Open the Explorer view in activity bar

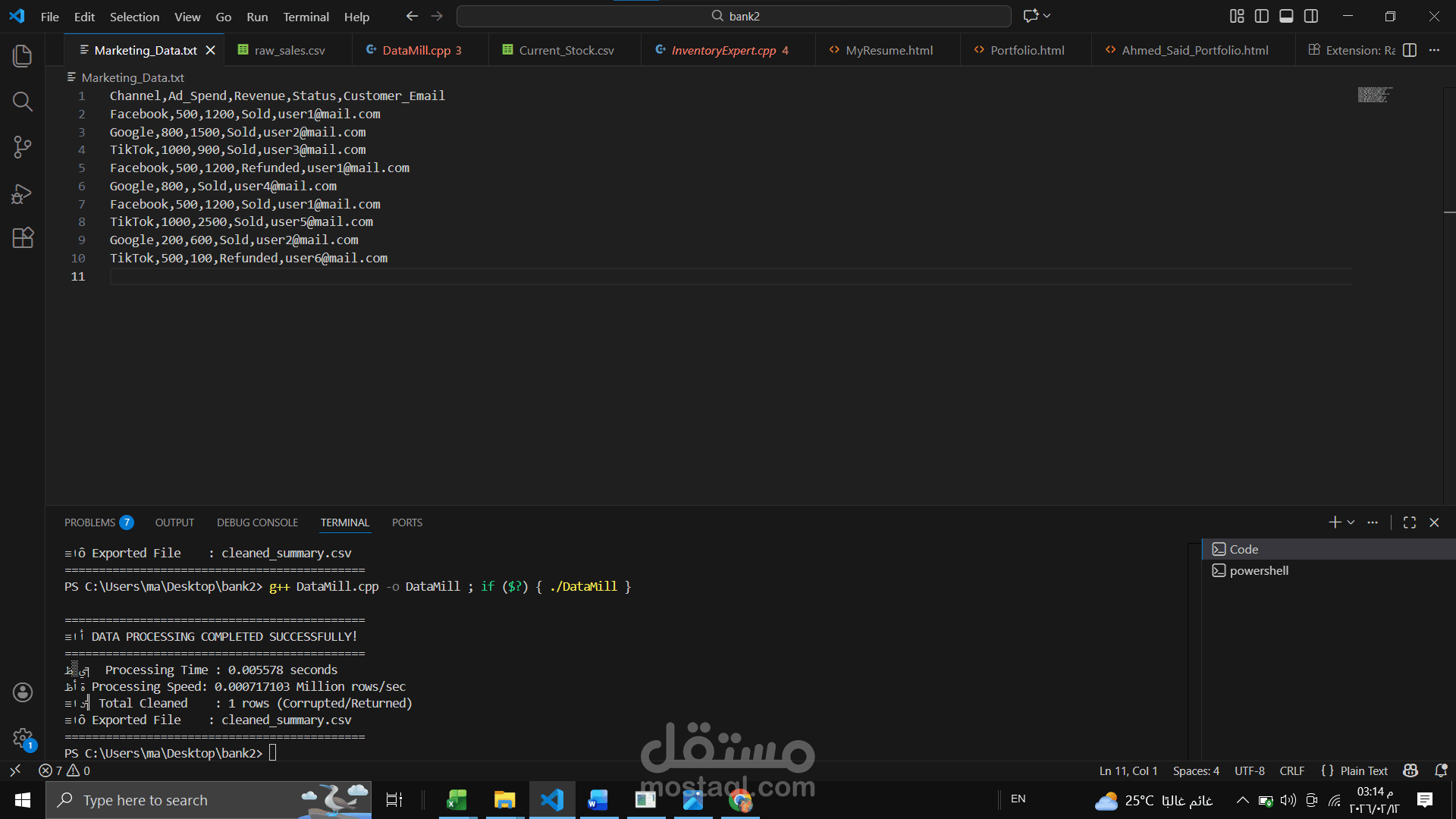pyautogui.click(x=23, y=55)
